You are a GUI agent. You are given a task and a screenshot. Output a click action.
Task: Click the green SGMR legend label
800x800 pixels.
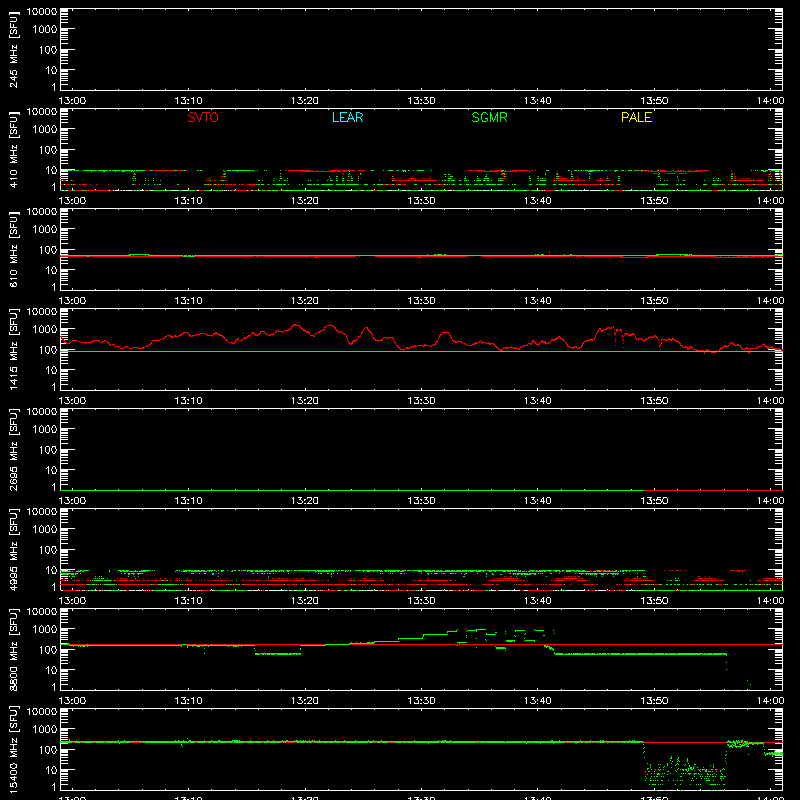pos(489,117)
